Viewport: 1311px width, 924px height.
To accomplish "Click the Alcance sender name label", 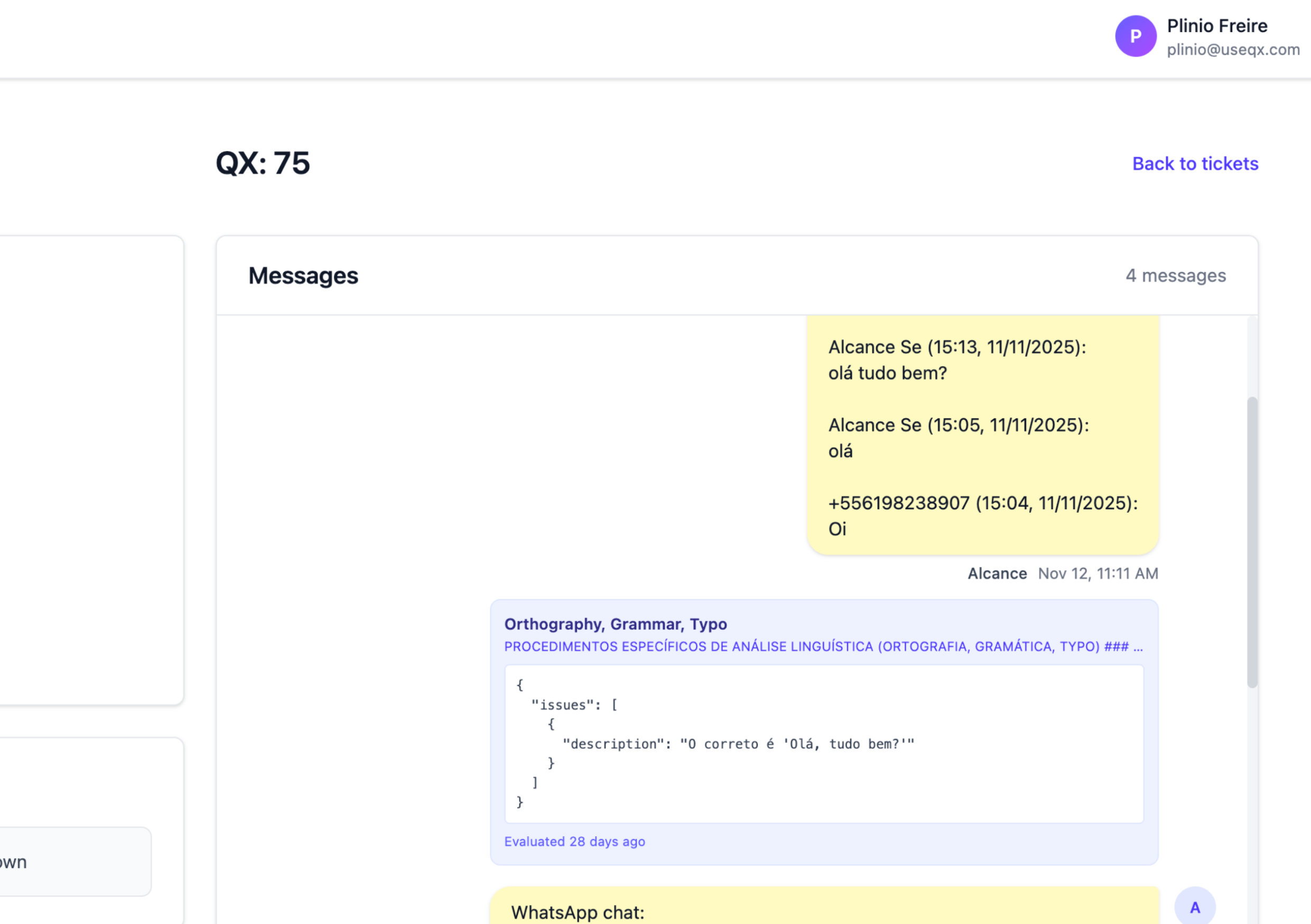I will pos(997,574).
